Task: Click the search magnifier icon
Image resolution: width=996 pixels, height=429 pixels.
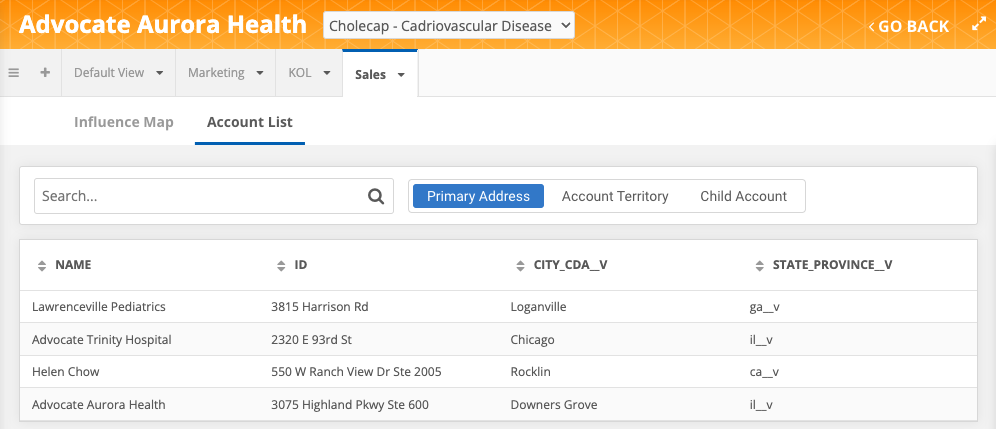Action: click(x=376, y=196)
